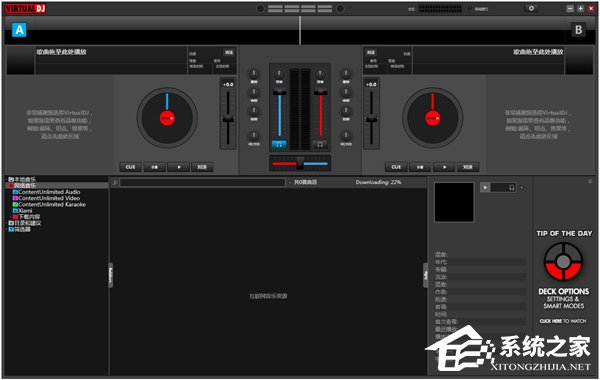
Task: Click the right round button of top layout selector
Action: tap(340, 8)
